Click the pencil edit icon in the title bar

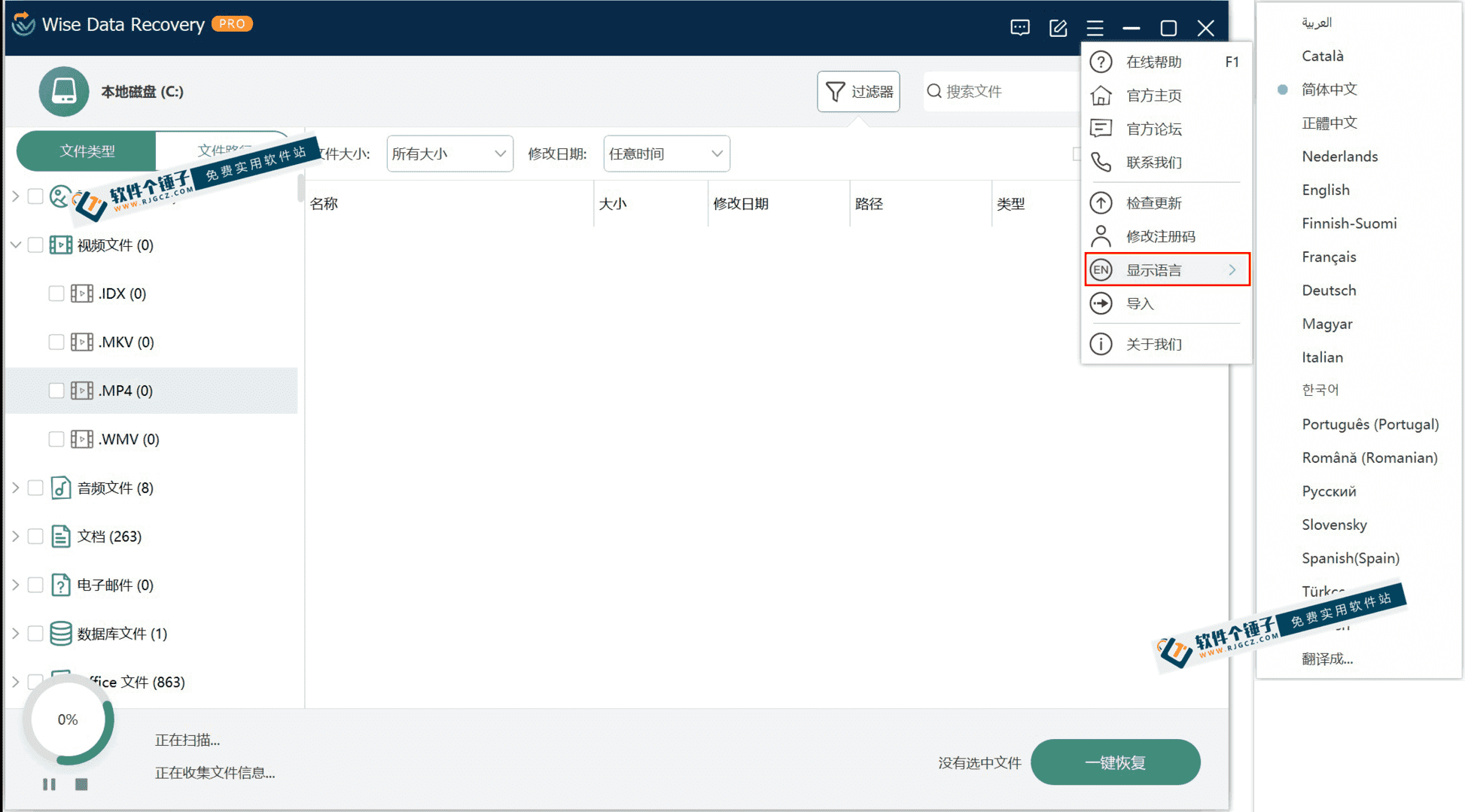(x=1058, y=27)
